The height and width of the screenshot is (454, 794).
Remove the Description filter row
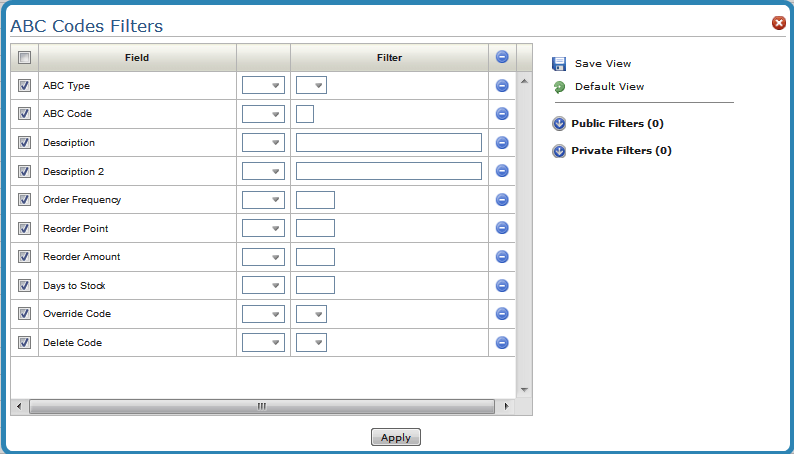502,143
